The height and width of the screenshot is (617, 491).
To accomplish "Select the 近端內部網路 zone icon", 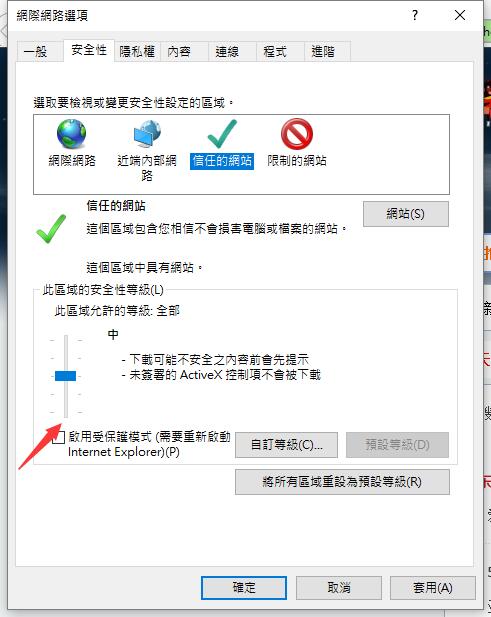I will (147, 134).
